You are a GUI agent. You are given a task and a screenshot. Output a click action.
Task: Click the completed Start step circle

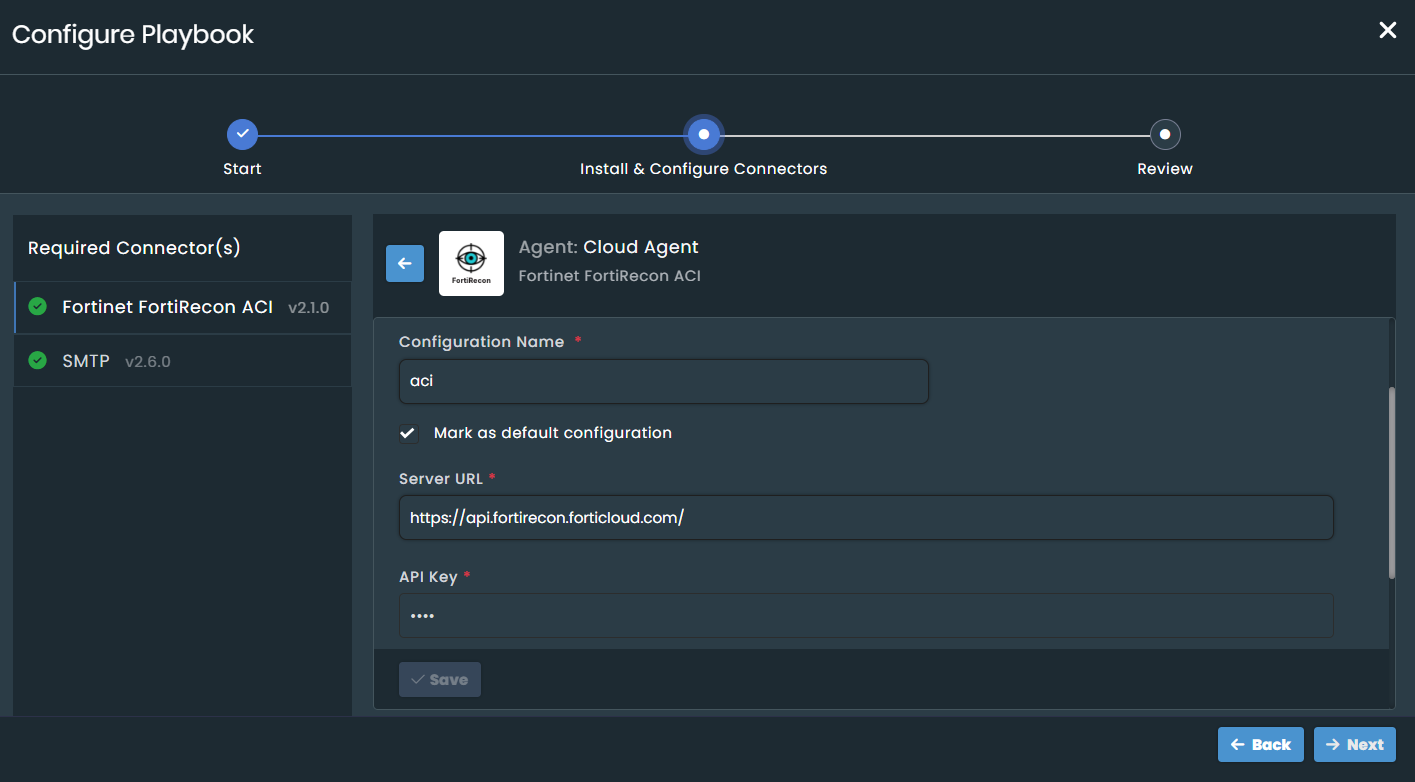pos(242,134)
